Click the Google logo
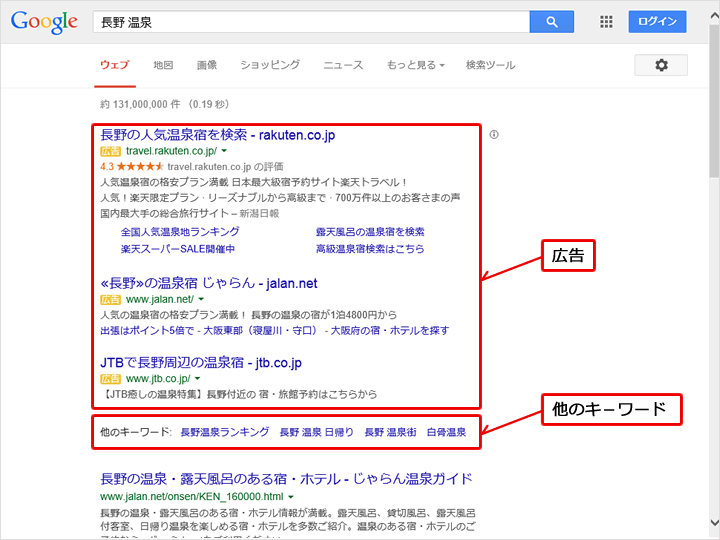This screenshot has height=540, width=720. (x=44, y=22)
